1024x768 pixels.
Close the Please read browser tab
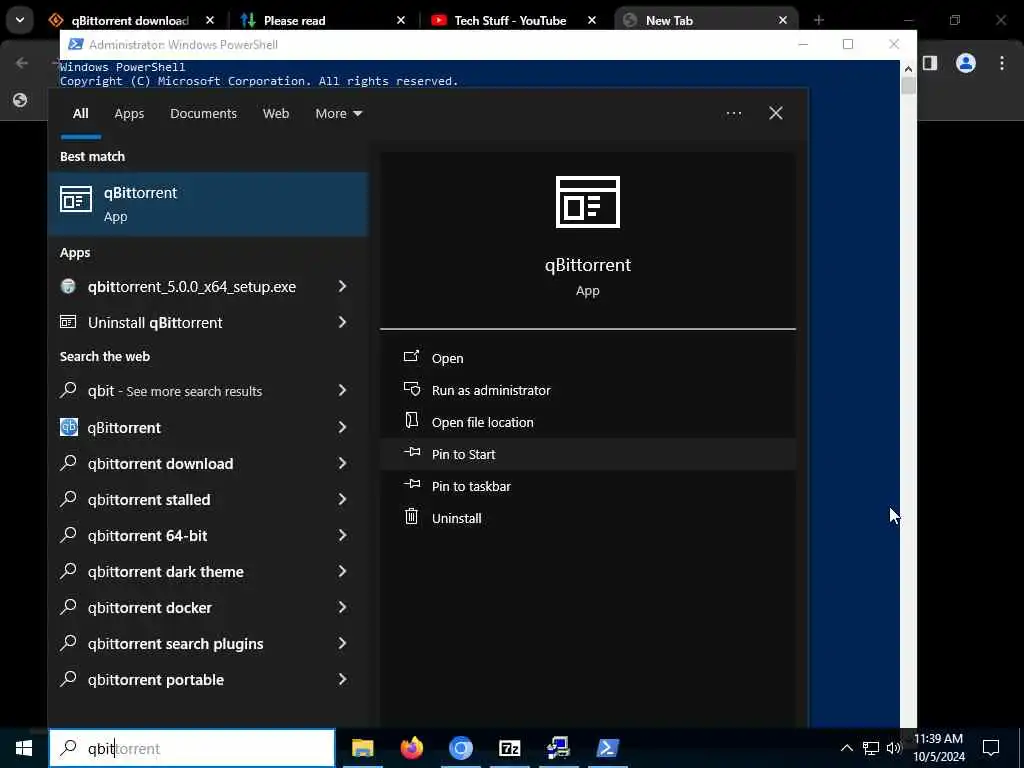coord(401,20)
